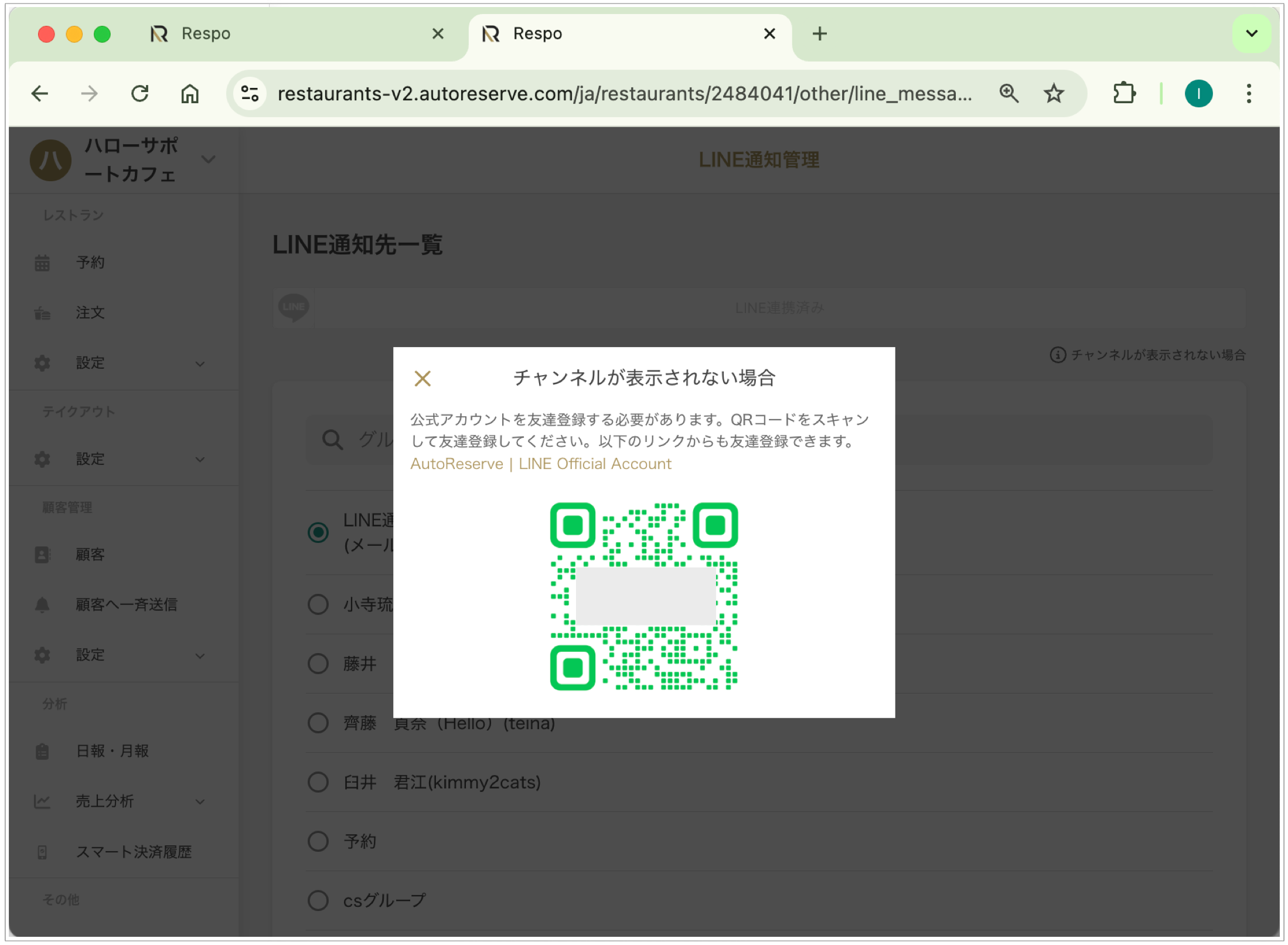Click the takeout 設定 gear icon
Viewport: 1288px width, 945px height.
[x=42, y=459]
